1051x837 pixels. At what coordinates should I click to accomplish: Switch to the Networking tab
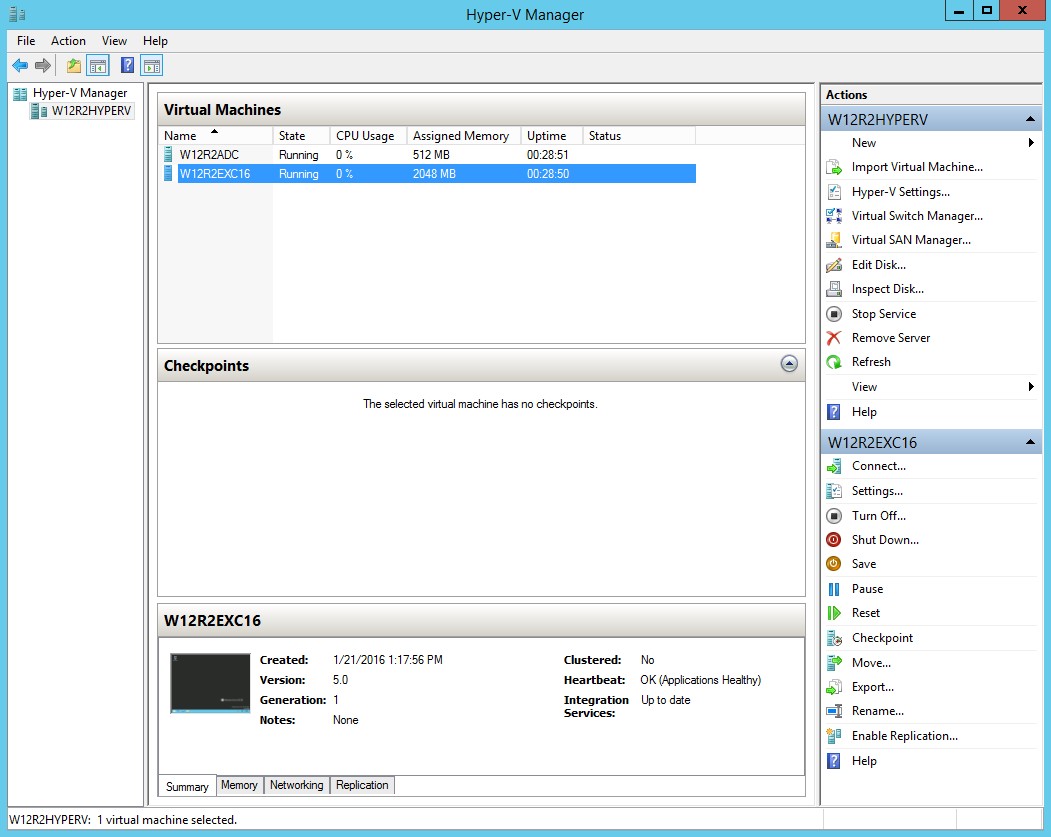tap(296, 785)
